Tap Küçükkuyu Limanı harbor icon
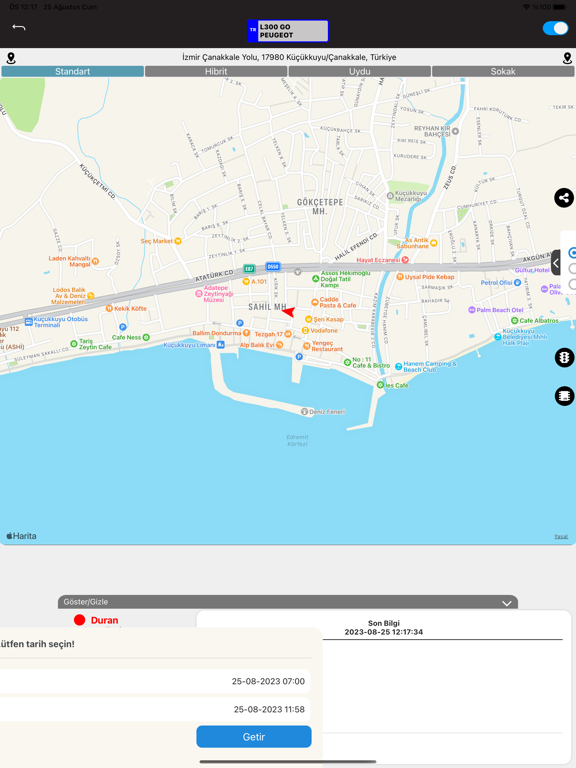 click(x=221, y=345)
